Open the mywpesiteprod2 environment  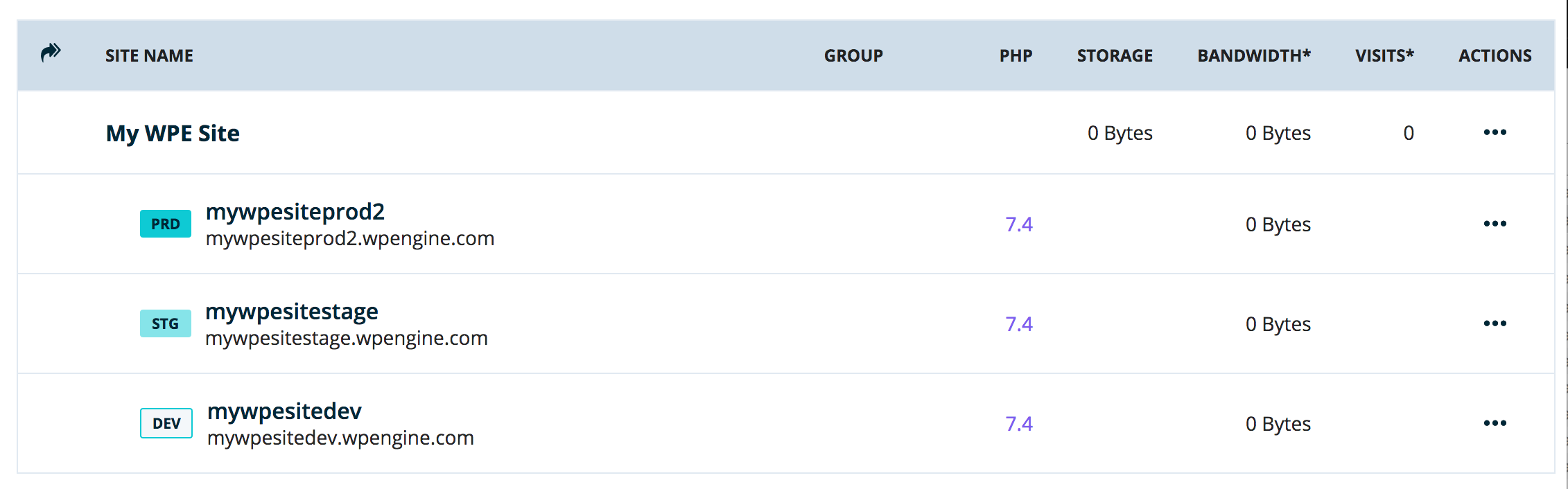pyautogui.click(x=295, y=212)
